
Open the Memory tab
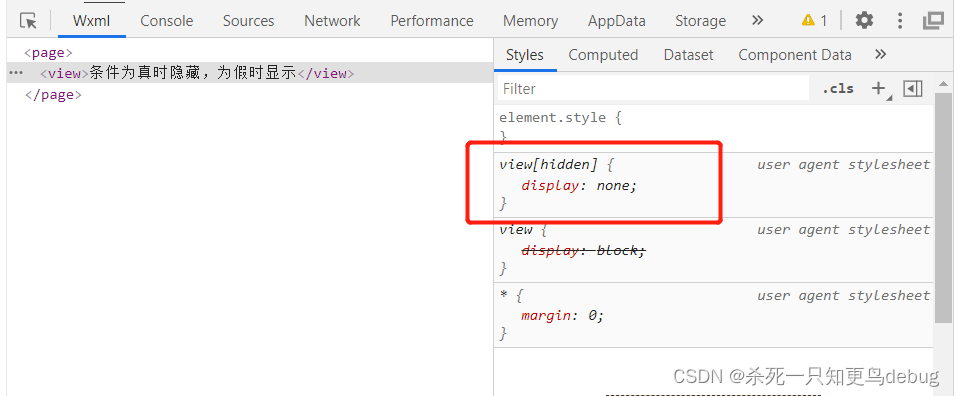[531, 21]
